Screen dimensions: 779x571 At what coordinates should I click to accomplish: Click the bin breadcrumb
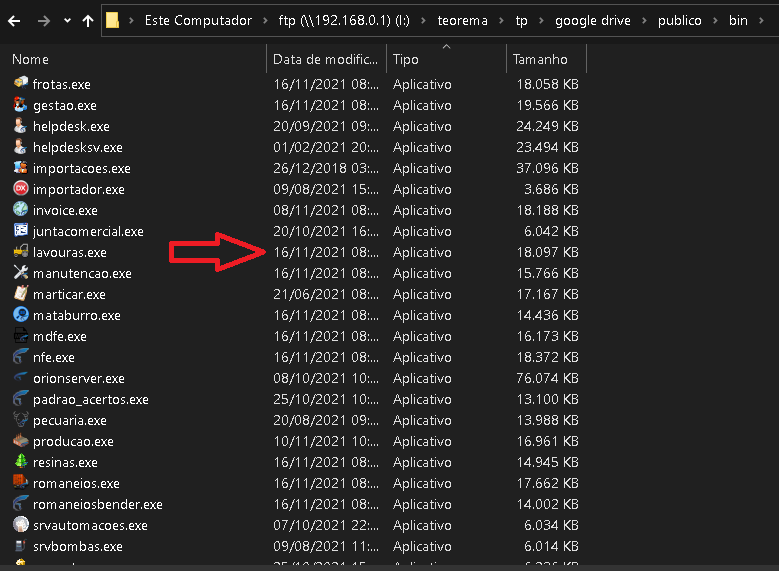pos(738,20)
